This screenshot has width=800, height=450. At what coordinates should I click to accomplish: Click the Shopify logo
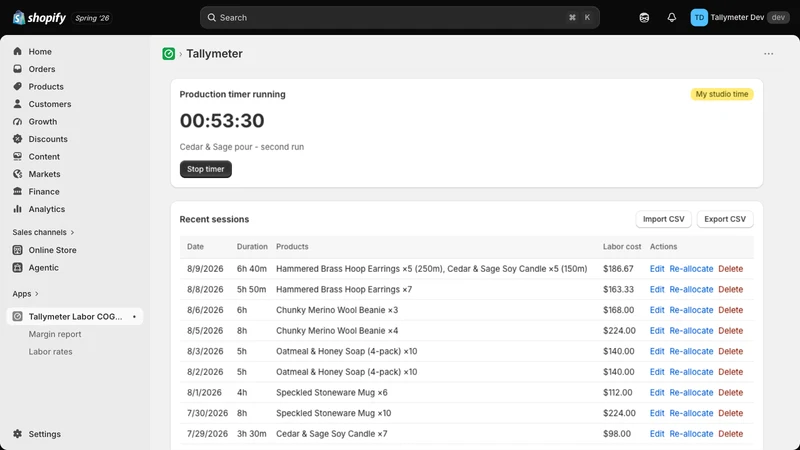click(x=39, y=18)
